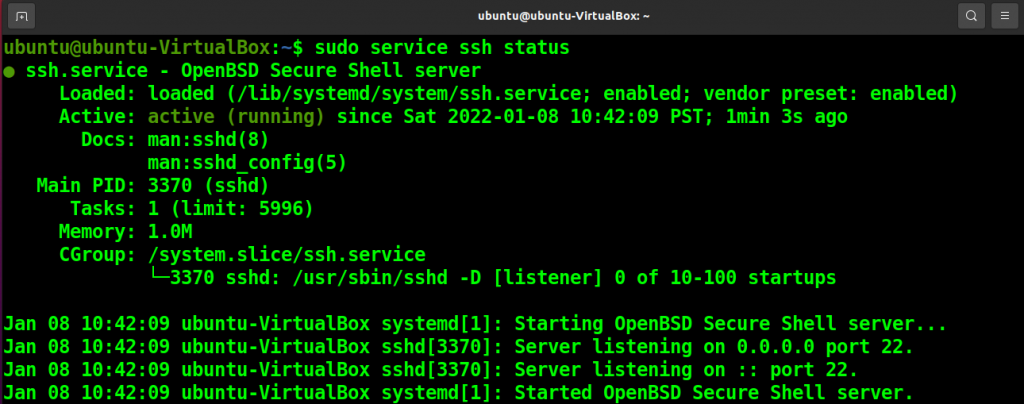Open the terminal hamburger menu

1004,16
